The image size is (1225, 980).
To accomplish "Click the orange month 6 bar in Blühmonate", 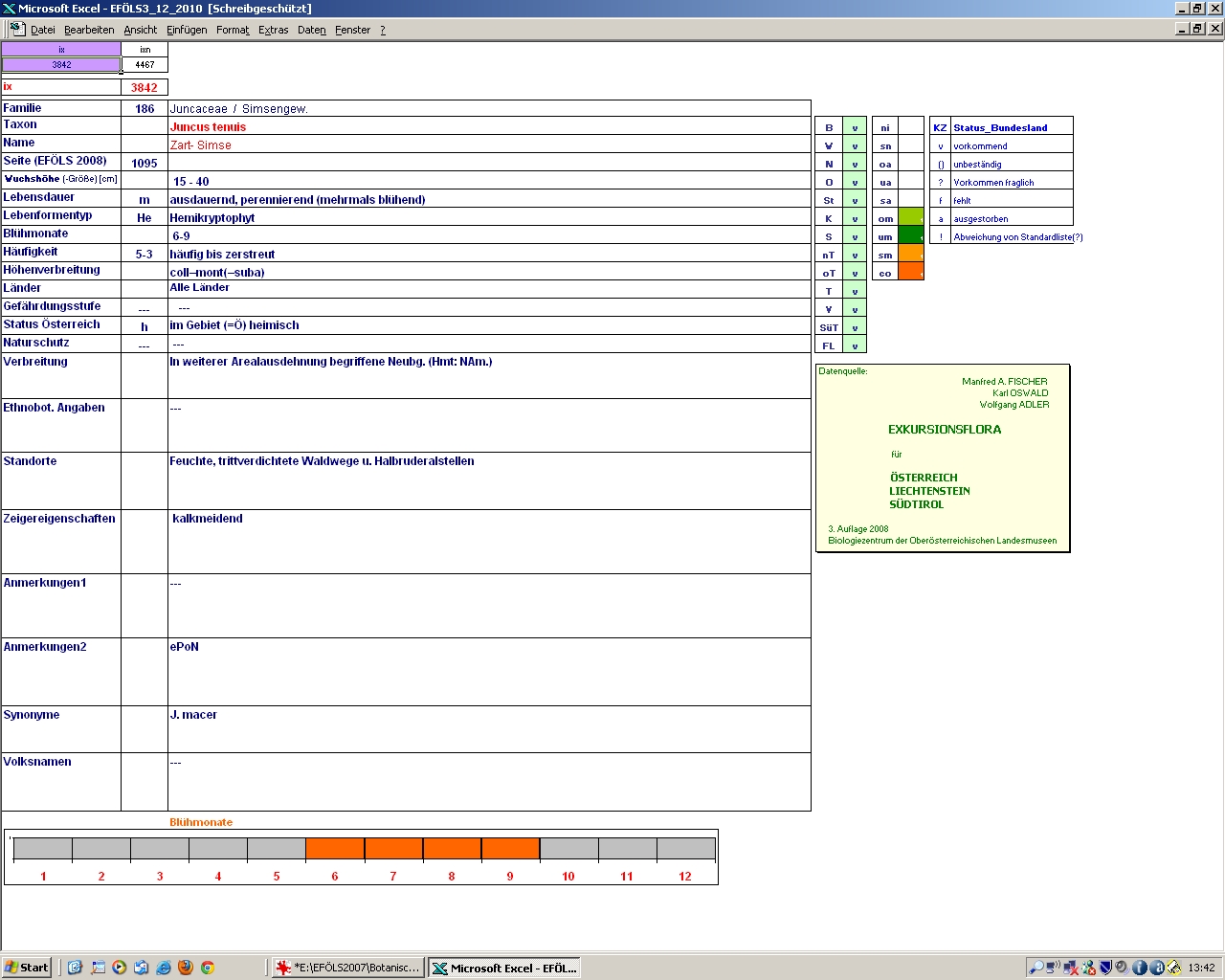I will 335,848.
